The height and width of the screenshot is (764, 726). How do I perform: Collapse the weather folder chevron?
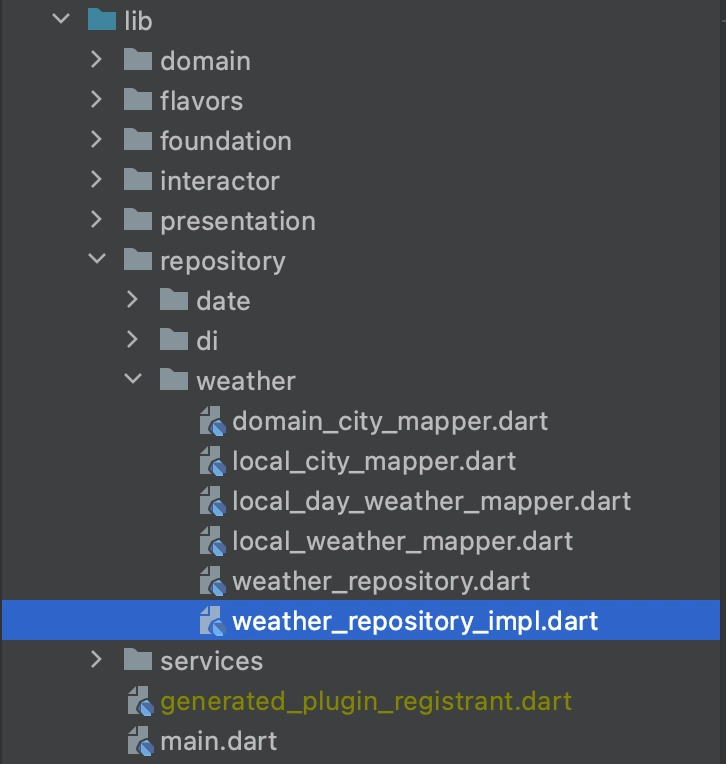point(134,379)
